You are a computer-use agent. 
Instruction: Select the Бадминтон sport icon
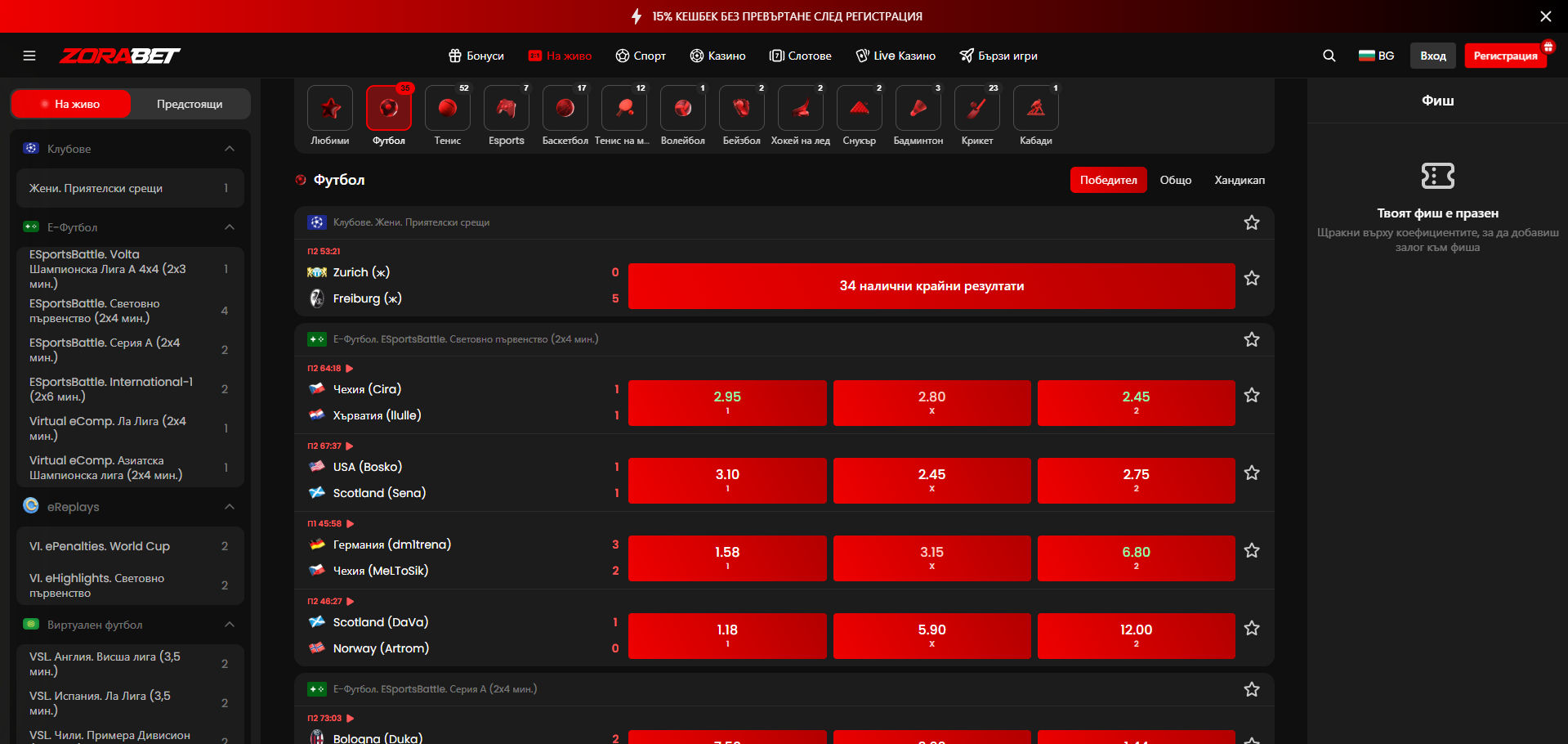(918, 108)
